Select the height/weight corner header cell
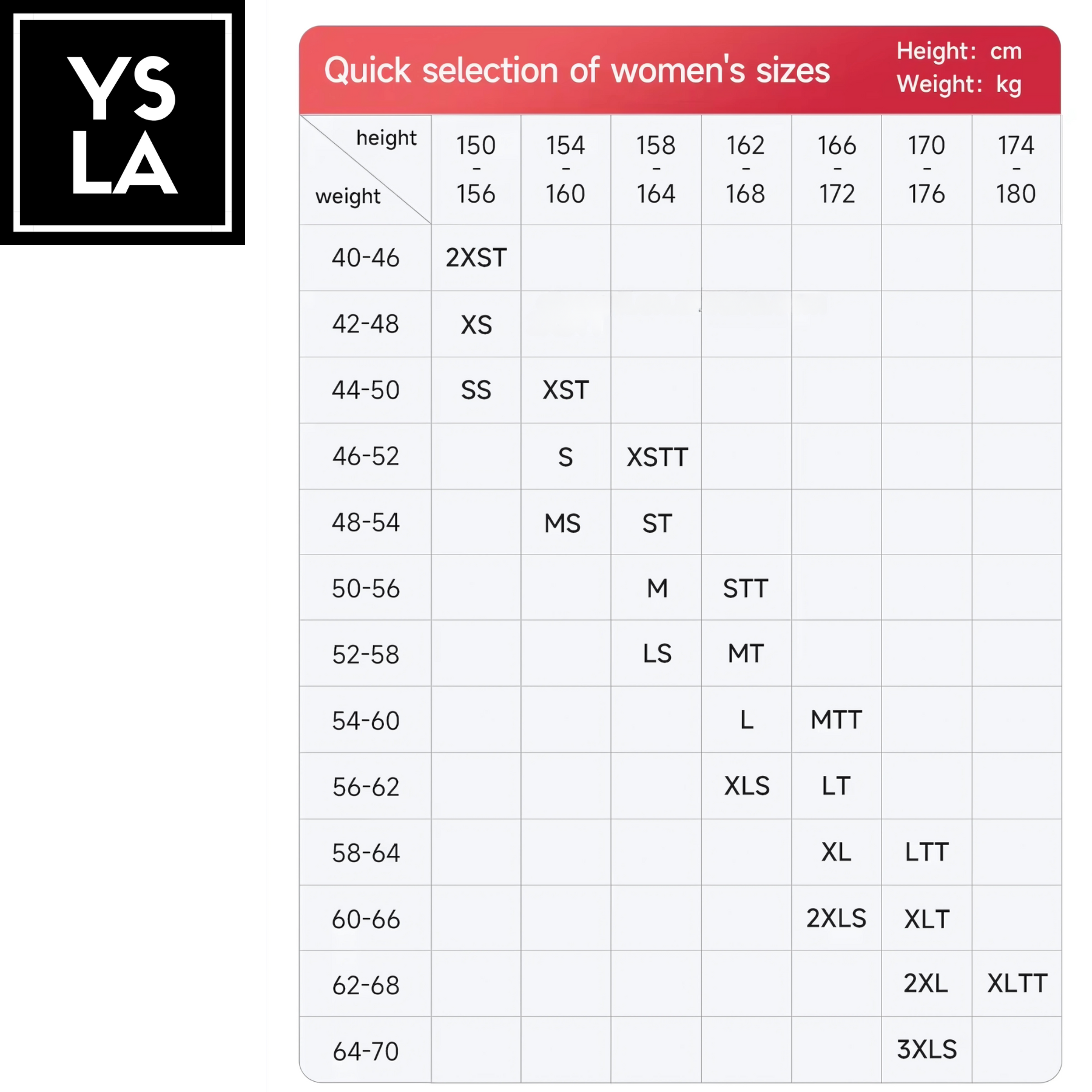The width and height of the screenshot is (1092, 1092). pos(366,170)
